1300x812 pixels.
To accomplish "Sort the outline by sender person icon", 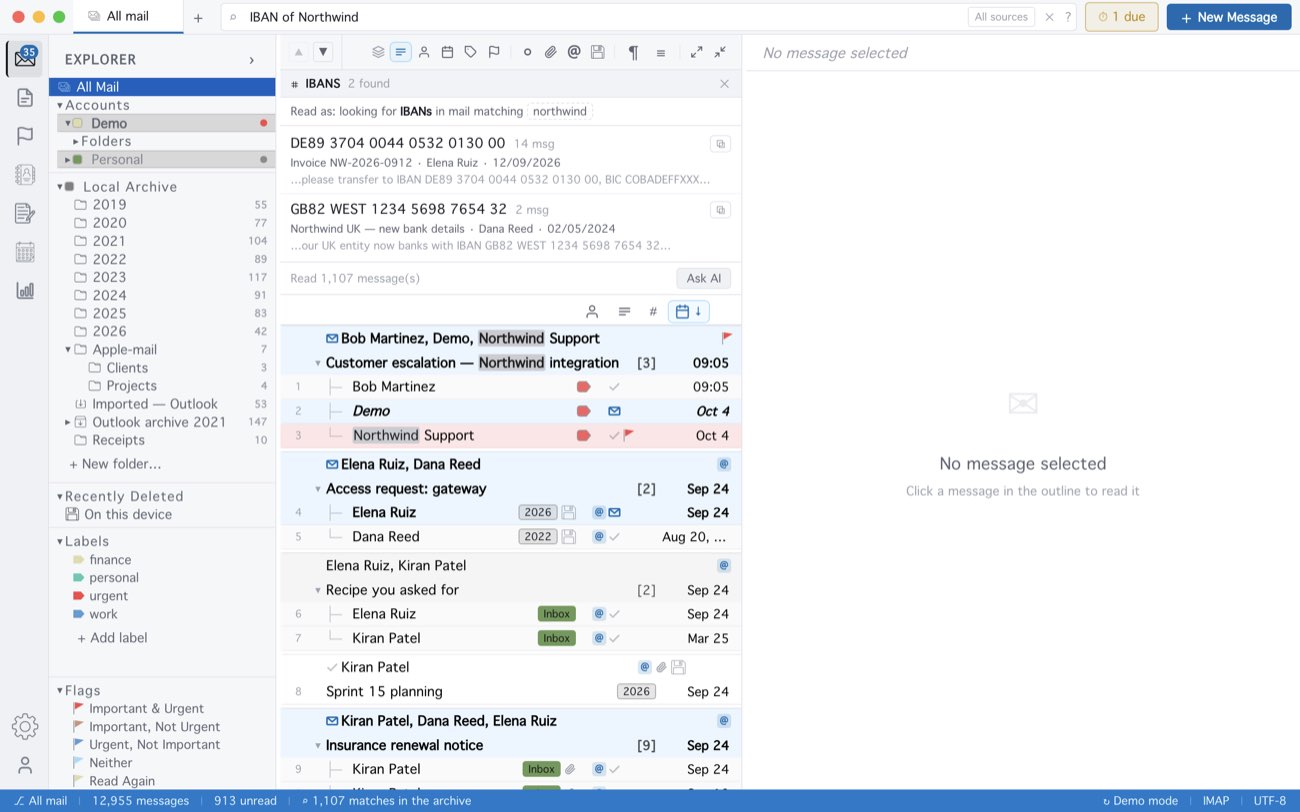I will [x=592, y=311].
